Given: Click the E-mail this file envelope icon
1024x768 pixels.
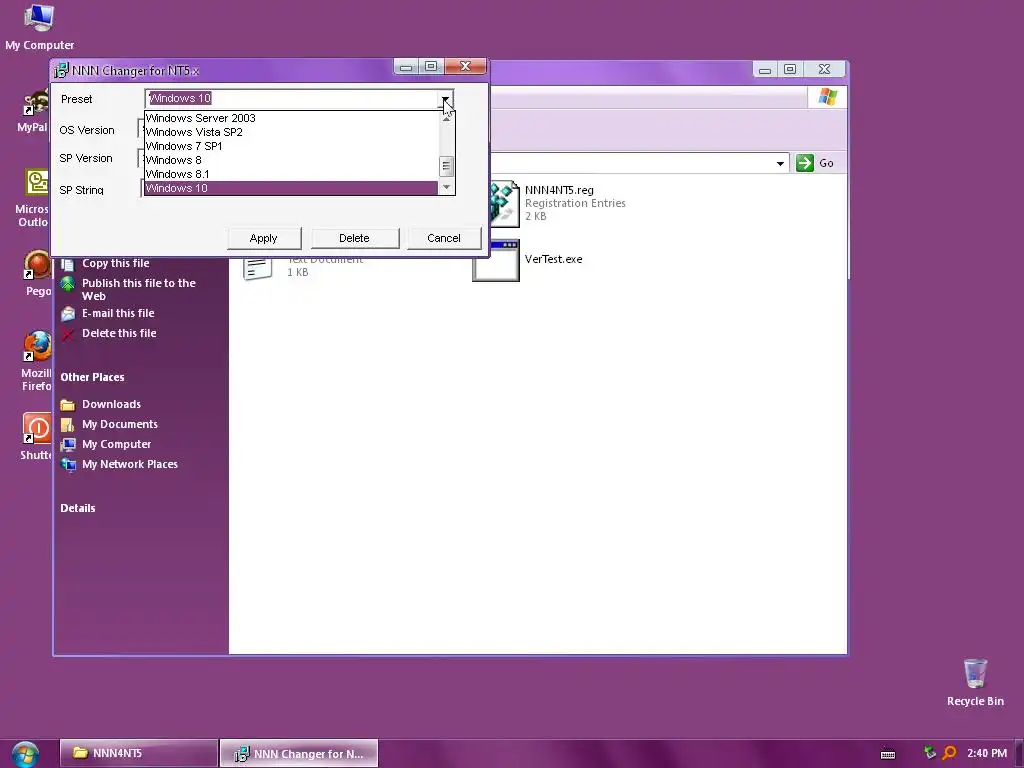Looking at the screenshot, I should point(68,314).
